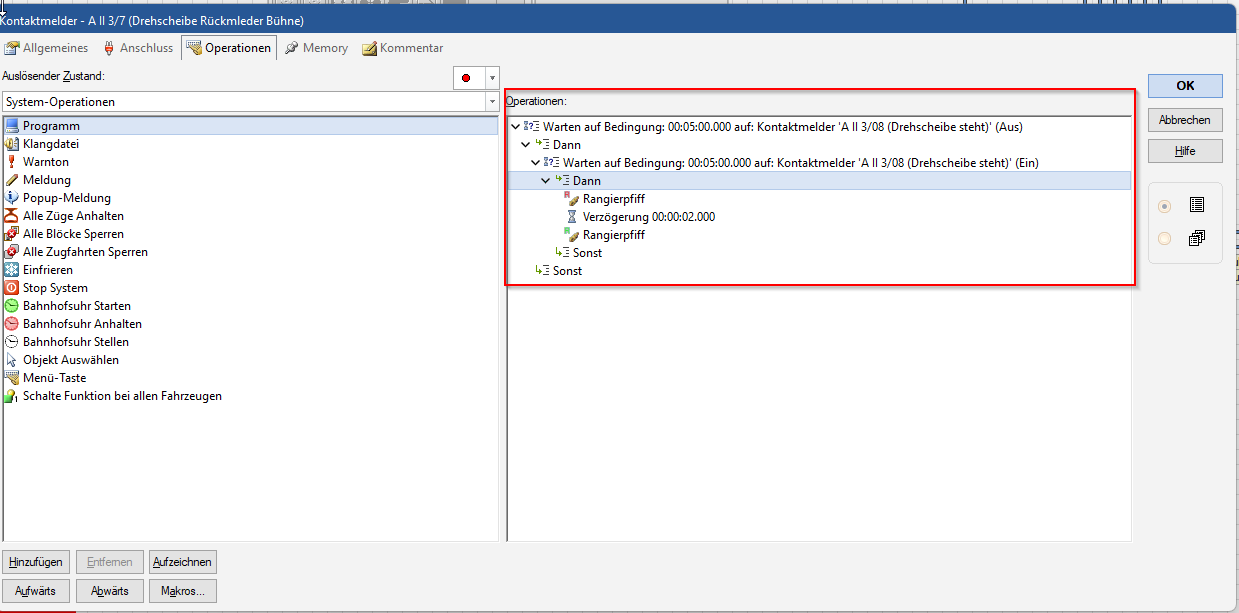Select the stacked windows radio button
This screenshot has width=1239, height=613.
click(x=1164, y=238)
